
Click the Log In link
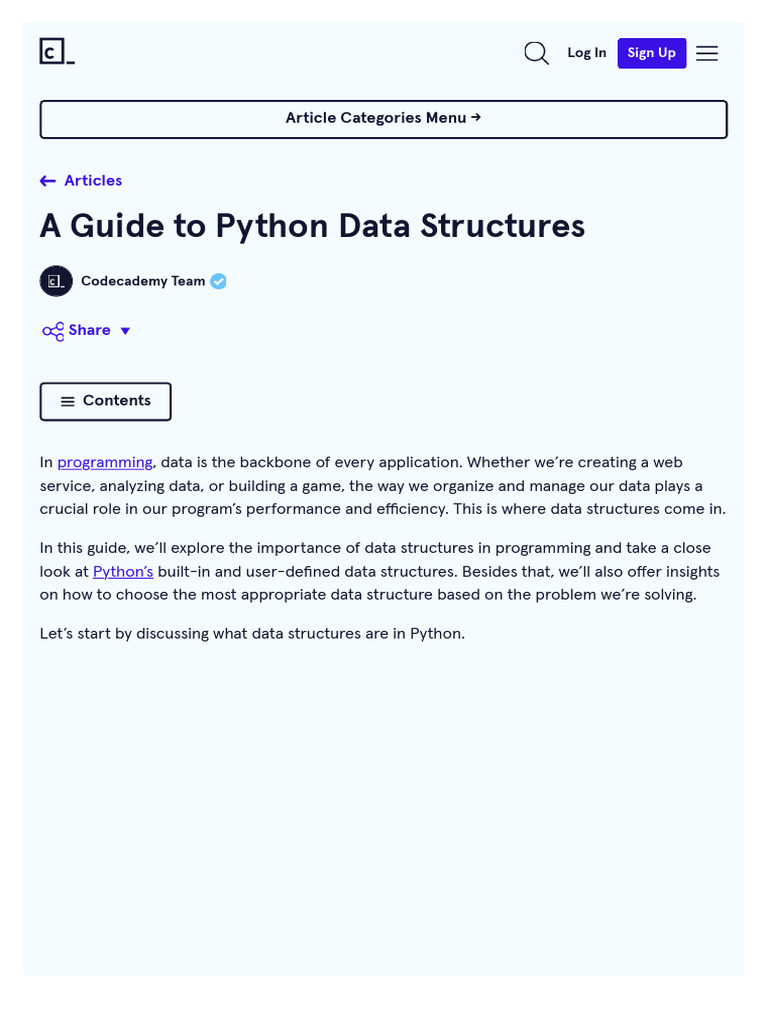pos(586,53)
